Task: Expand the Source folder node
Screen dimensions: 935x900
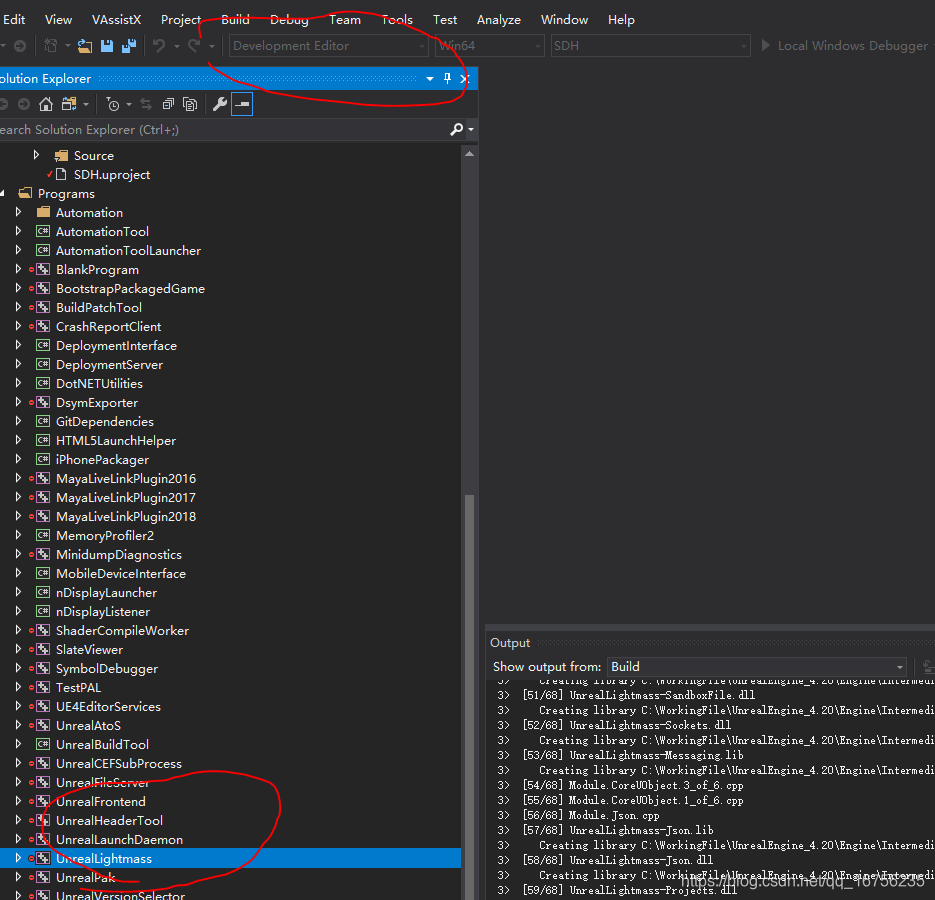Action: pos(36,155)
